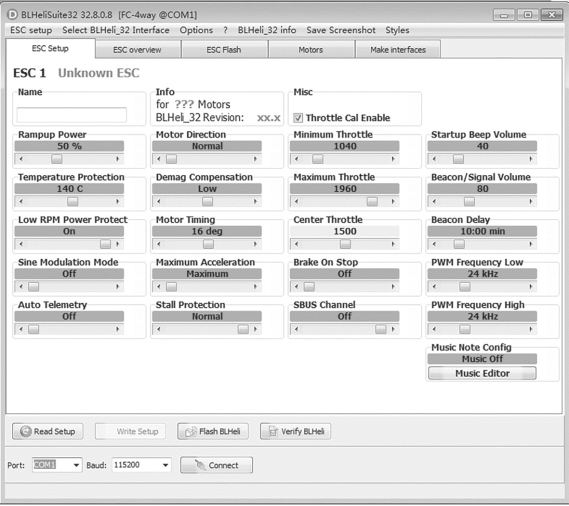The width and height of the screenshot is (569, 506).
Task: Click the Verify BLHeli document icon
Action: pos(273,432)
